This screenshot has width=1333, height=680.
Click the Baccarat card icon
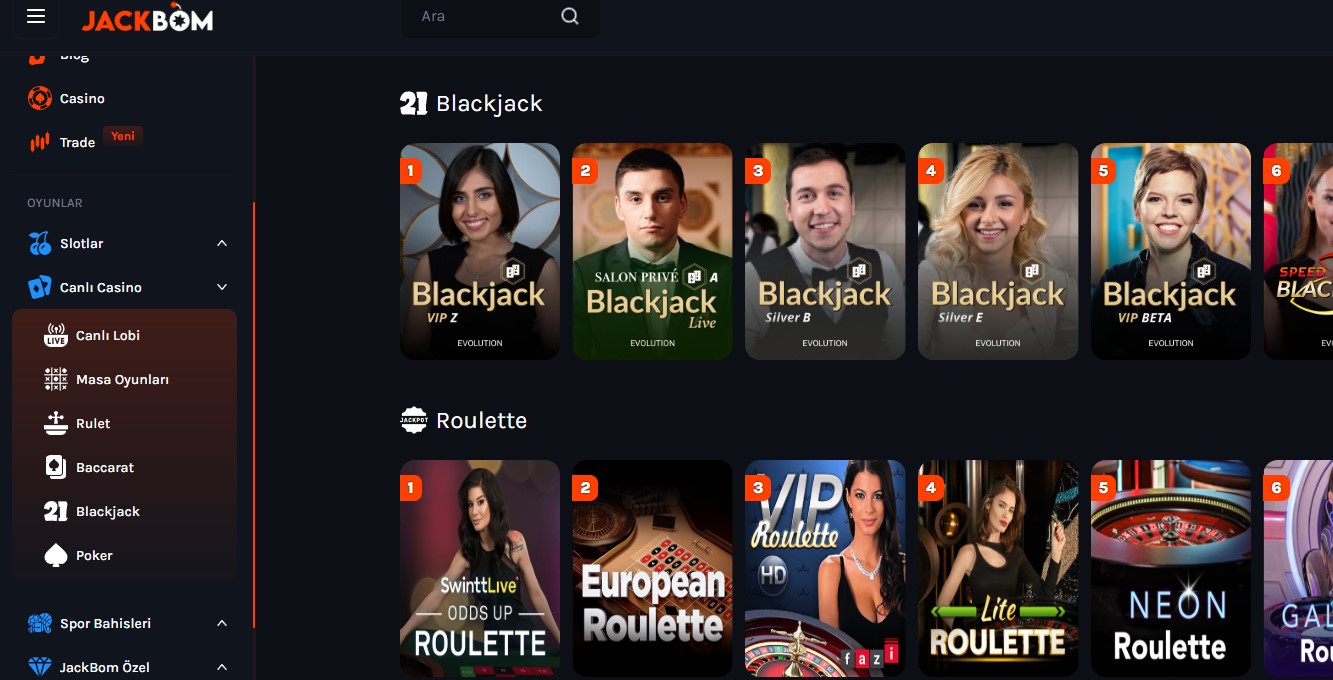tap(56, 467)
